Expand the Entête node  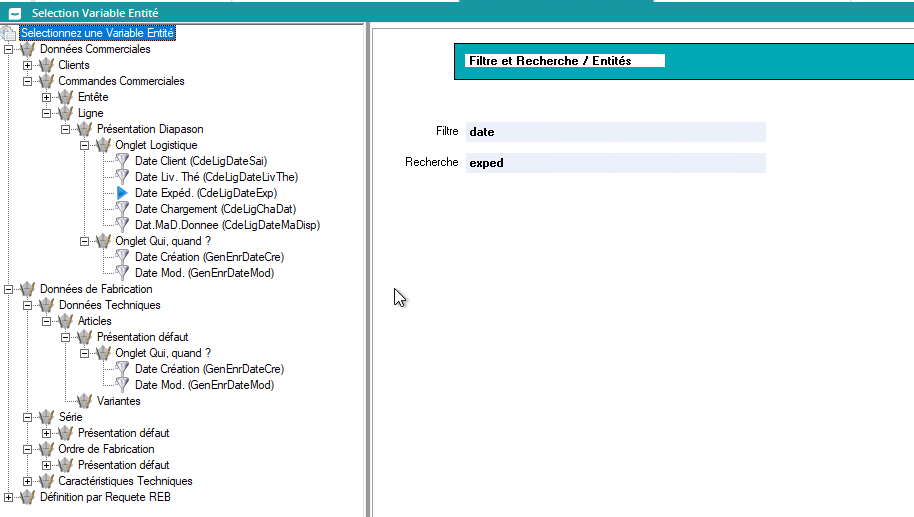(x=47, y=97)
